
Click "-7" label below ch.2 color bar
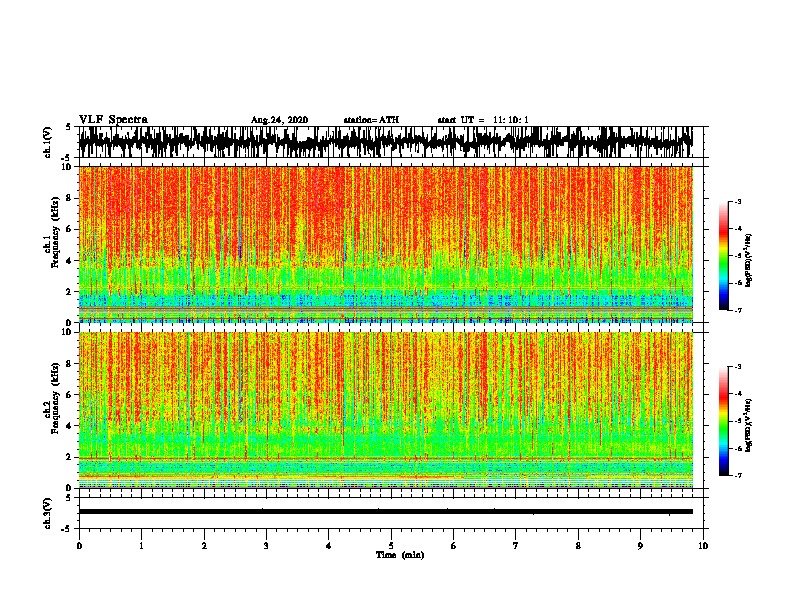point(738,475)
